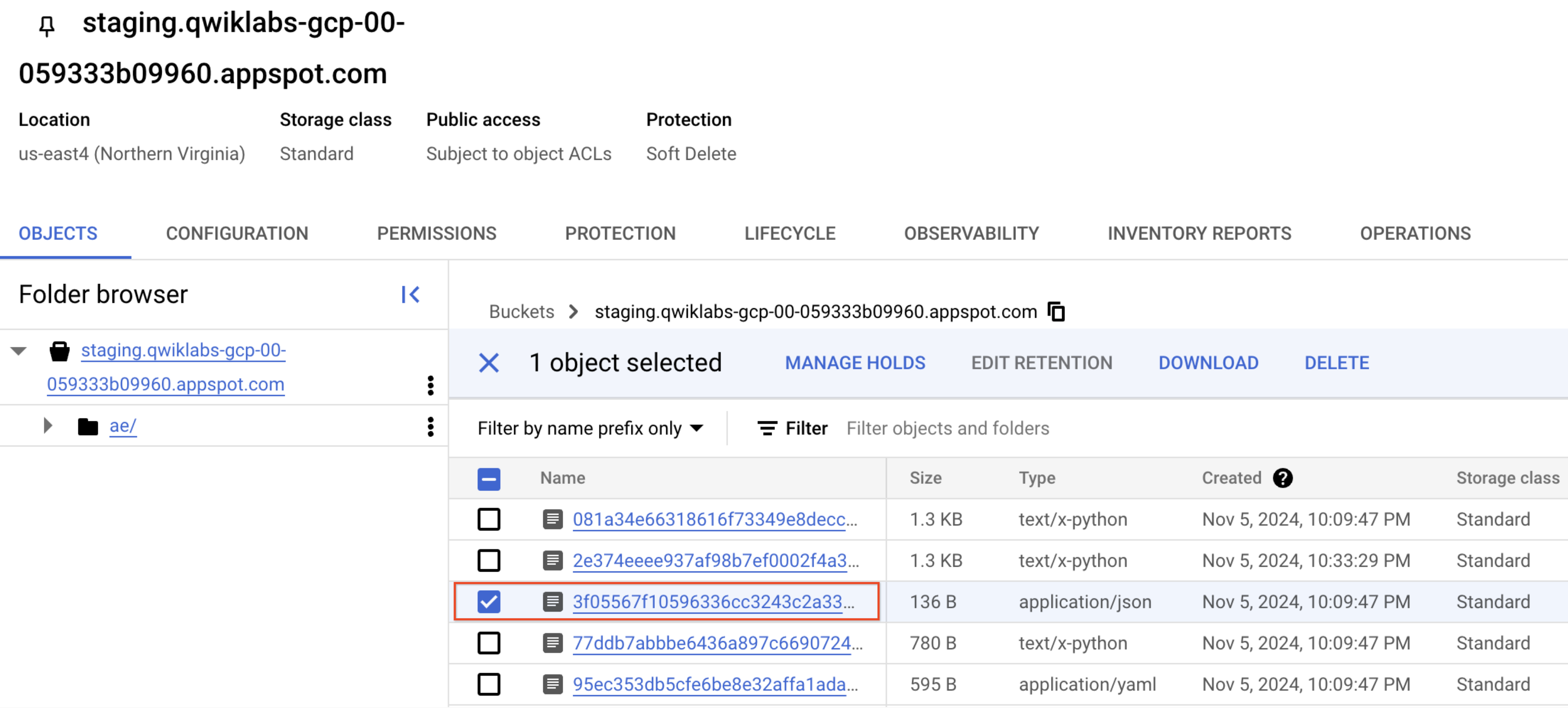Image resolution: width=1568 pixels, height=708 pixels.
Task: Click the ae/ folder icon
Action: click(x=88, y=427)
